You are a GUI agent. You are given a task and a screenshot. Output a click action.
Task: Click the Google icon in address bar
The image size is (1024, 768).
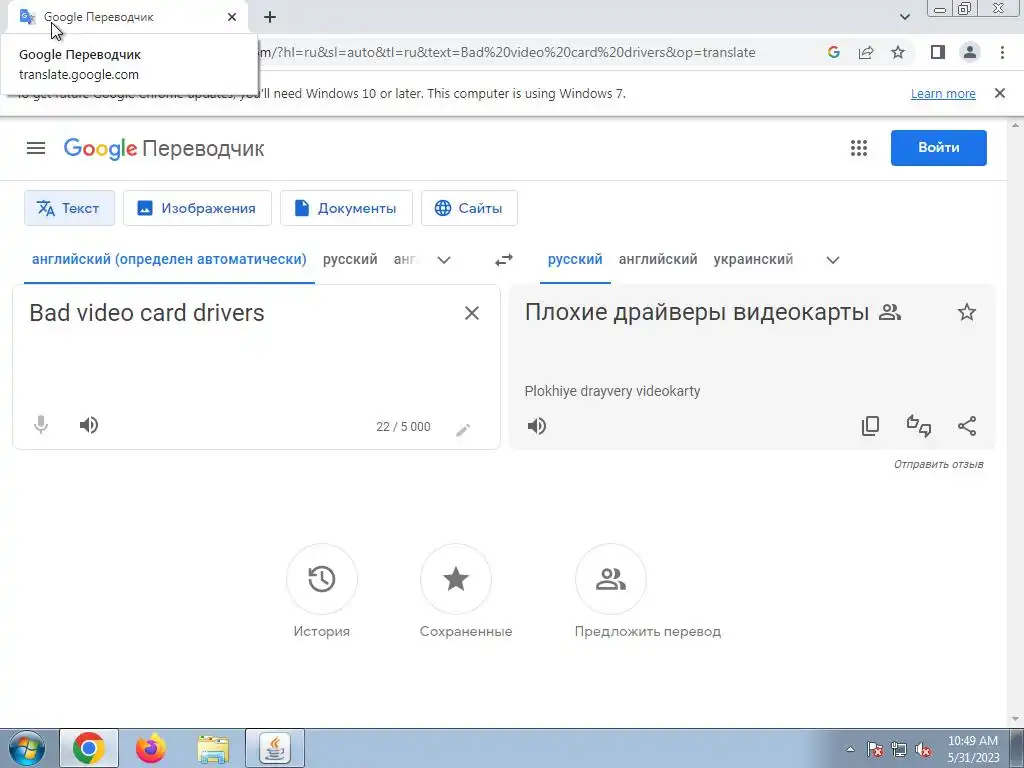point(833,52)
